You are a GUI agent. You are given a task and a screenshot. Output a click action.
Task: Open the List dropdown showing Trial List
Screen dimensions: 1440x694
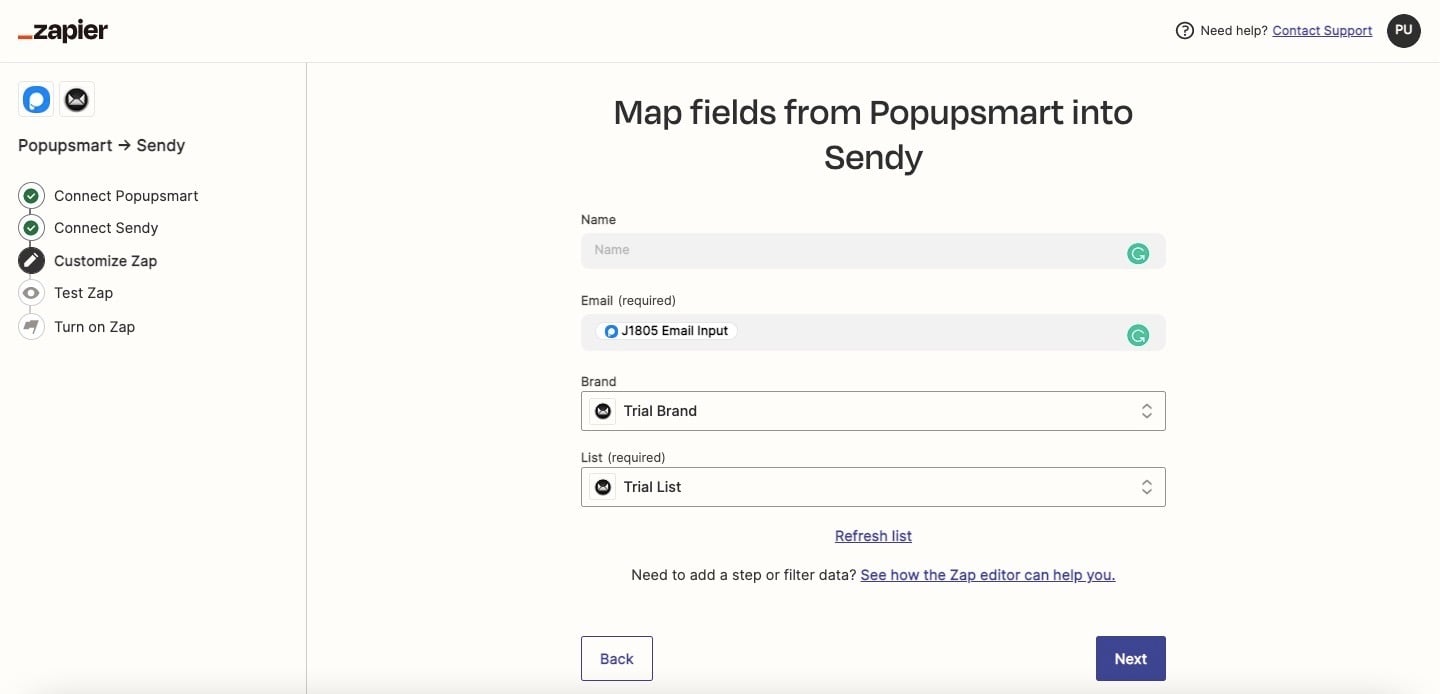point(873,487)
